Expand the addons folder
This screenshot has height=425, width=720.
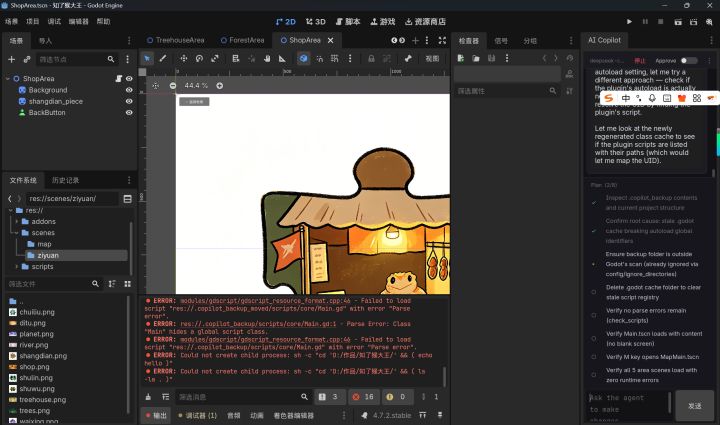pyautogui.click(x=17, y=221)
